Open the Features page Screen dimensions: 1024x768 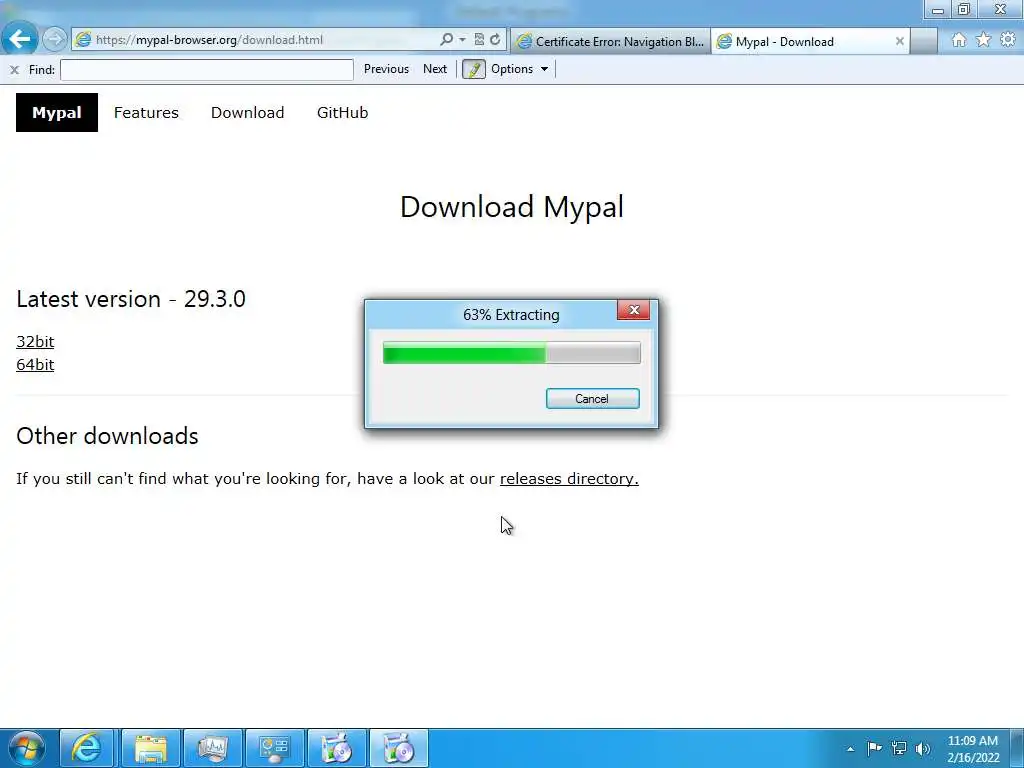coord(146,112)
